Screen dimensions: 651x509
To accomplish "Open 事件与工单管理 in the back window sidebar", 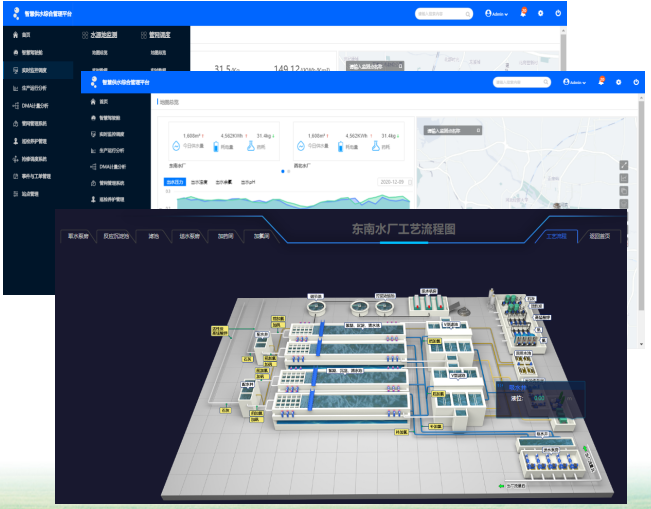I will point(32,176).
